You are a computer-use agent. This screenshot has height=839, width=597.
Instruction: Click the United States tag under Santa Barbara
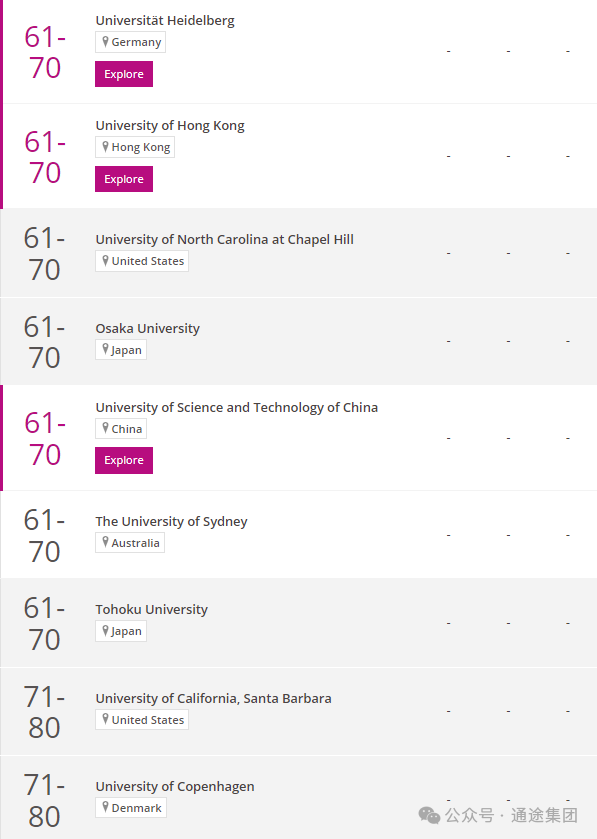[142, 720]
